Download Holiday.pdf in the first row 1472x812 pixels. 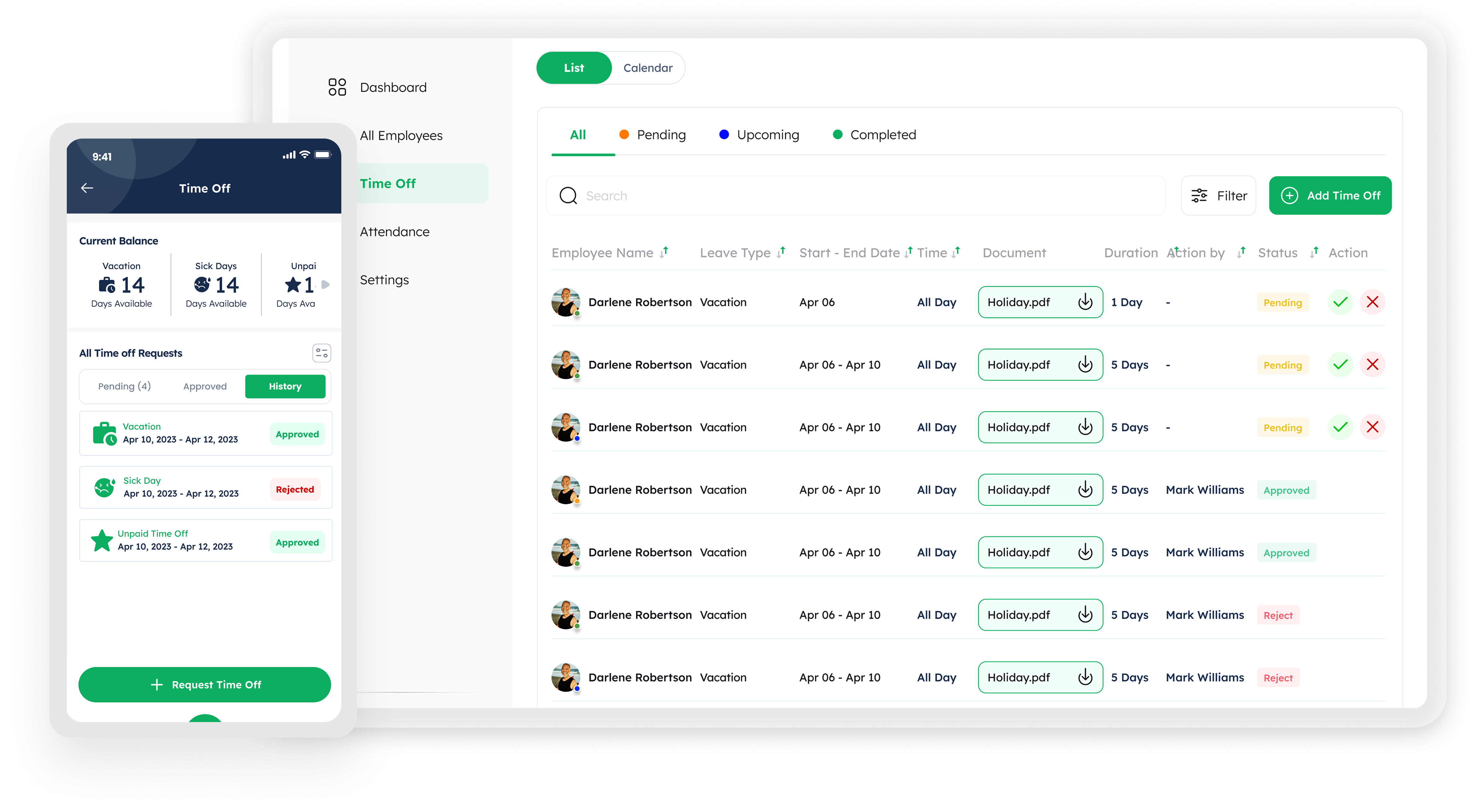(x=1085, y=302)
